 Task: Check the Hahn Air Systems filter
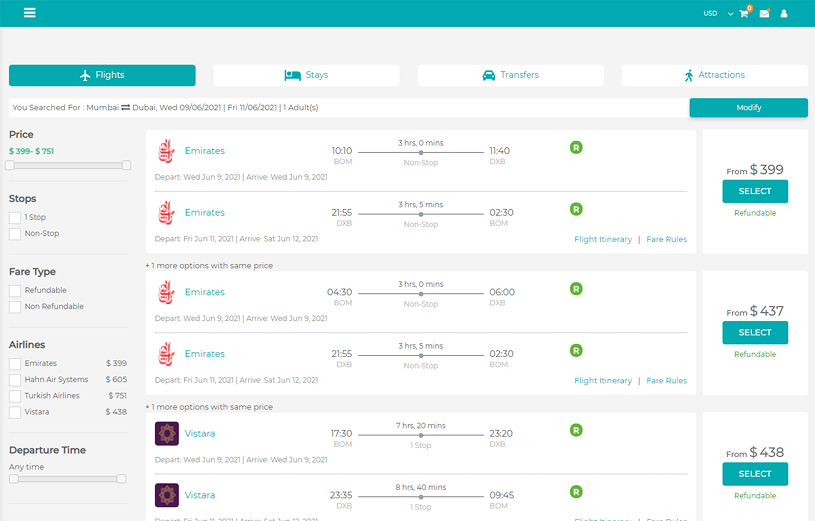click(x=15, y=380)
